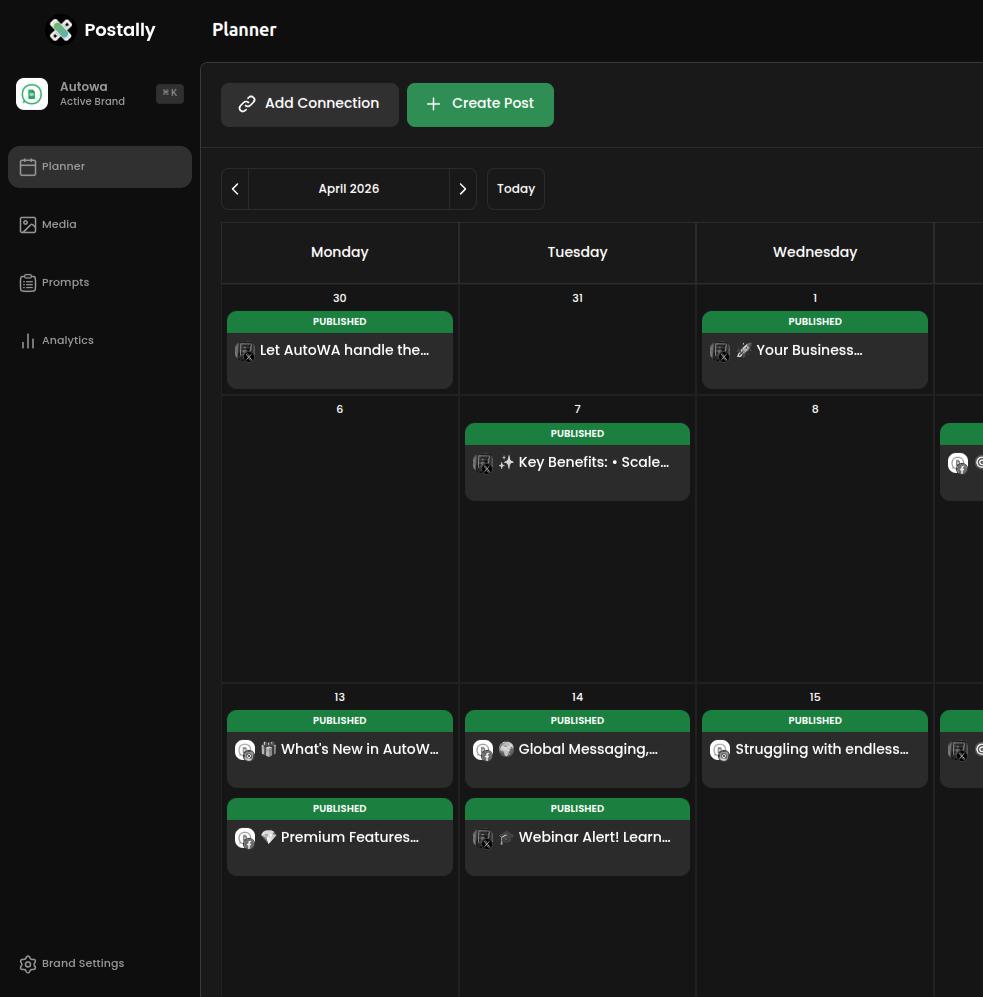The image size is (983, 997).
Task: Select the Wednesday column header
Action: [x=815, y=252]
